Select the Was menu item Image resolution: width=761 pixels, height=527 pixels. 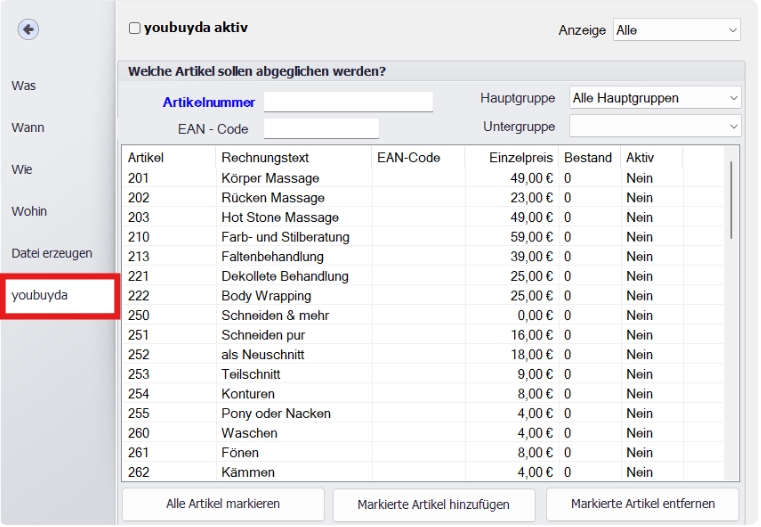pyautogui.click(x=24, y=86)
